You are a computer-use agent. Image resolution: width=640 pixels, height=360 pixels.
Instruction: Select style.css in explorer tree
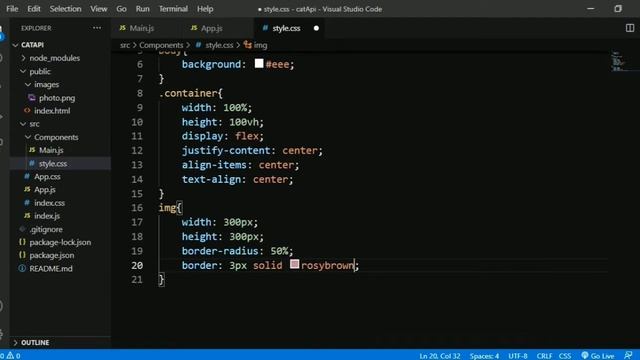[53, 164]
